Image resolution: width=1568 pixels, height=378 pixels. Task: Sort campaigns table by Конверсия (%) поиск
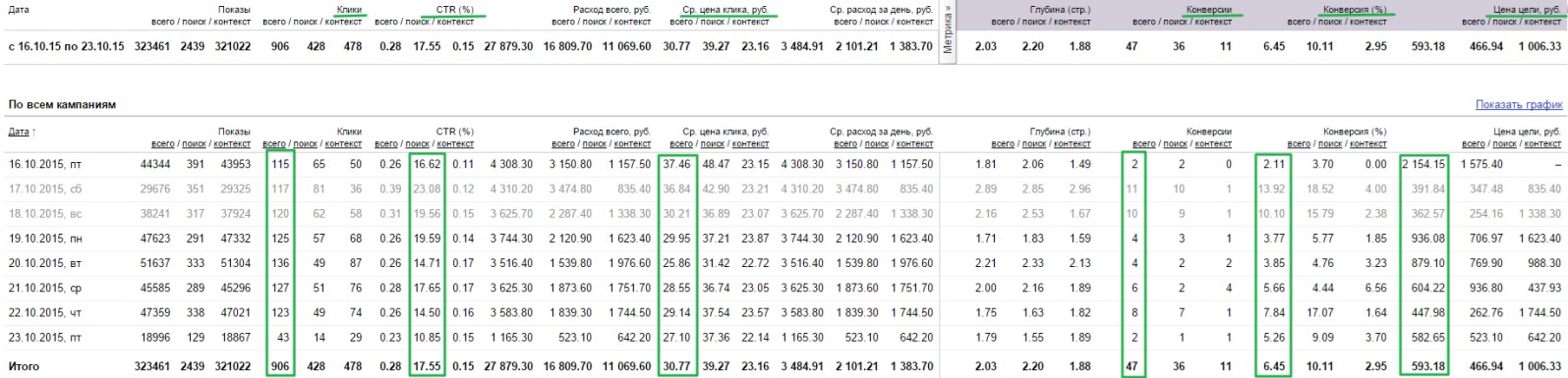coord(1330,143)
